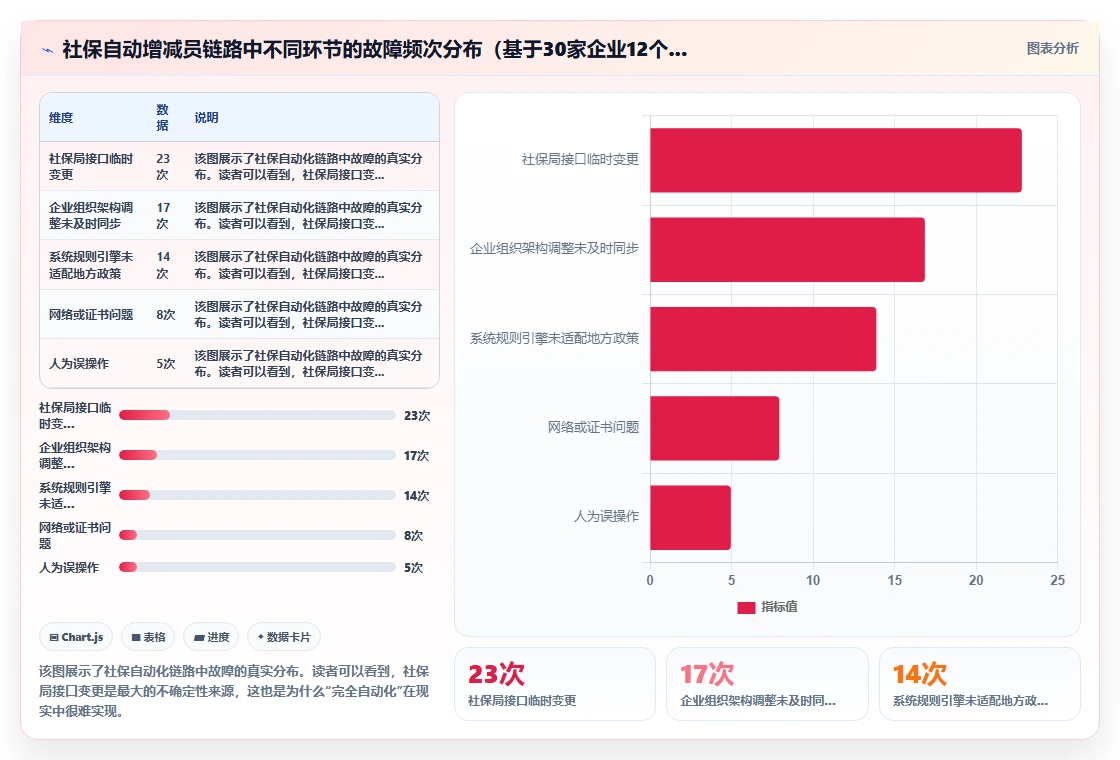Click the chart bar for 企业组织架构调整未及时同步
The height and width of the screenshot is (760, 1120).
click(x=787, y=249)
